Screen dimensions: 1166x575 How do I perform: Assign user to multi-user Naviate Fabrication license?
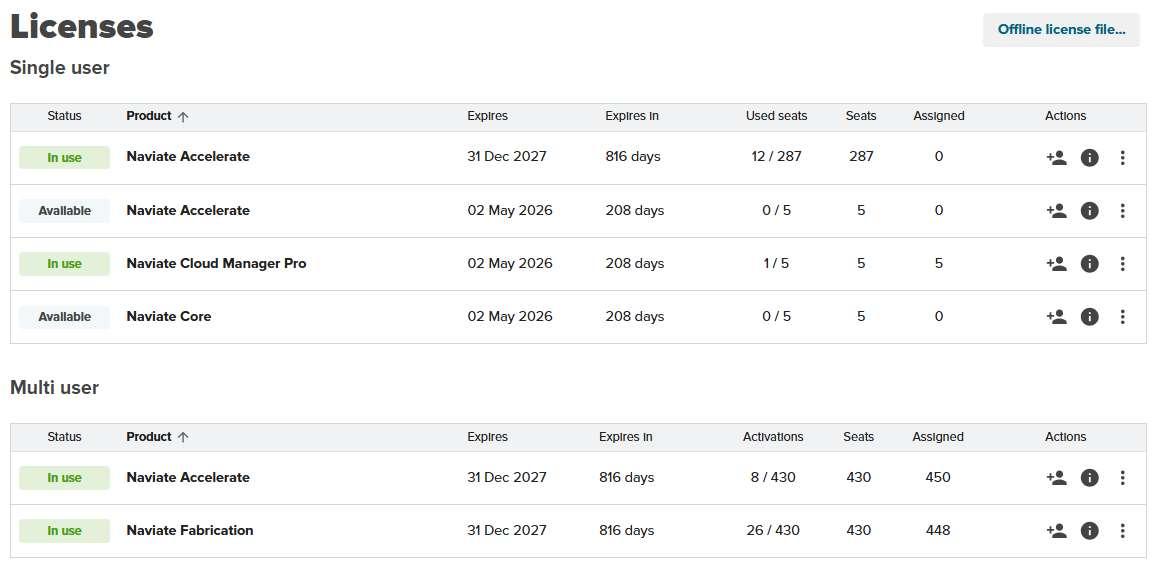[1056, 531]
